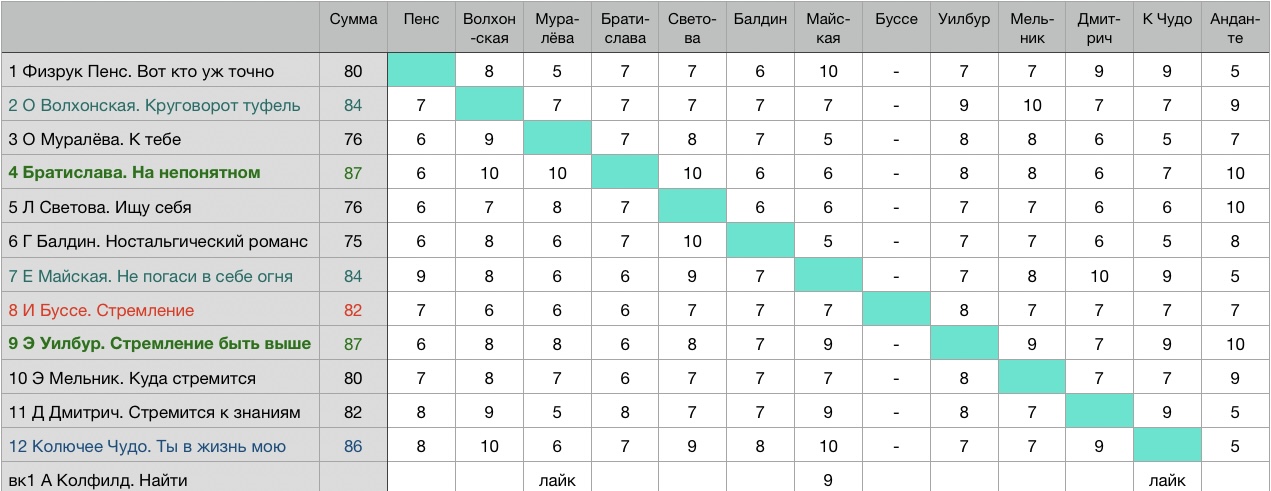Click the "Сумма" column header
Screen dimensions: 1271x491
(x=353, y=19)
